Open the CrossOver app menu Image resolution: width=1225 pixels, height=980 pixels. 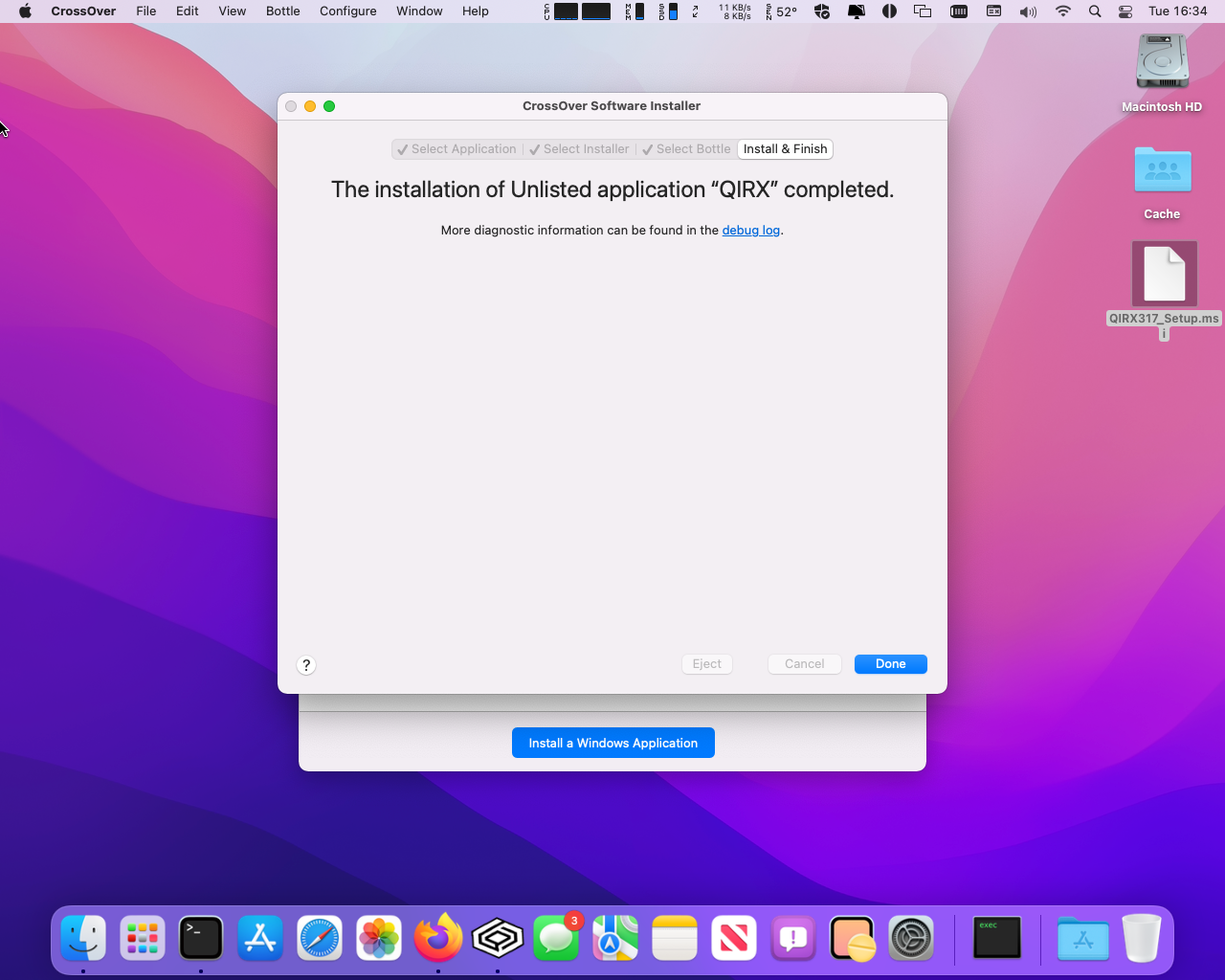[83, 11]
